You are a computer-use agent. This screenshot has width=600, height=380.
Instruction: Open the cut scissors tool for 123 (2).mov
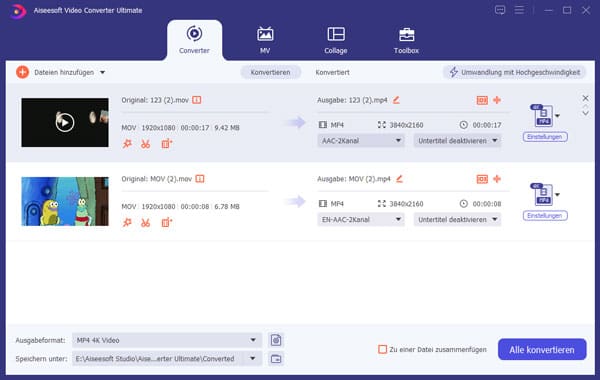tap(145, 144)
